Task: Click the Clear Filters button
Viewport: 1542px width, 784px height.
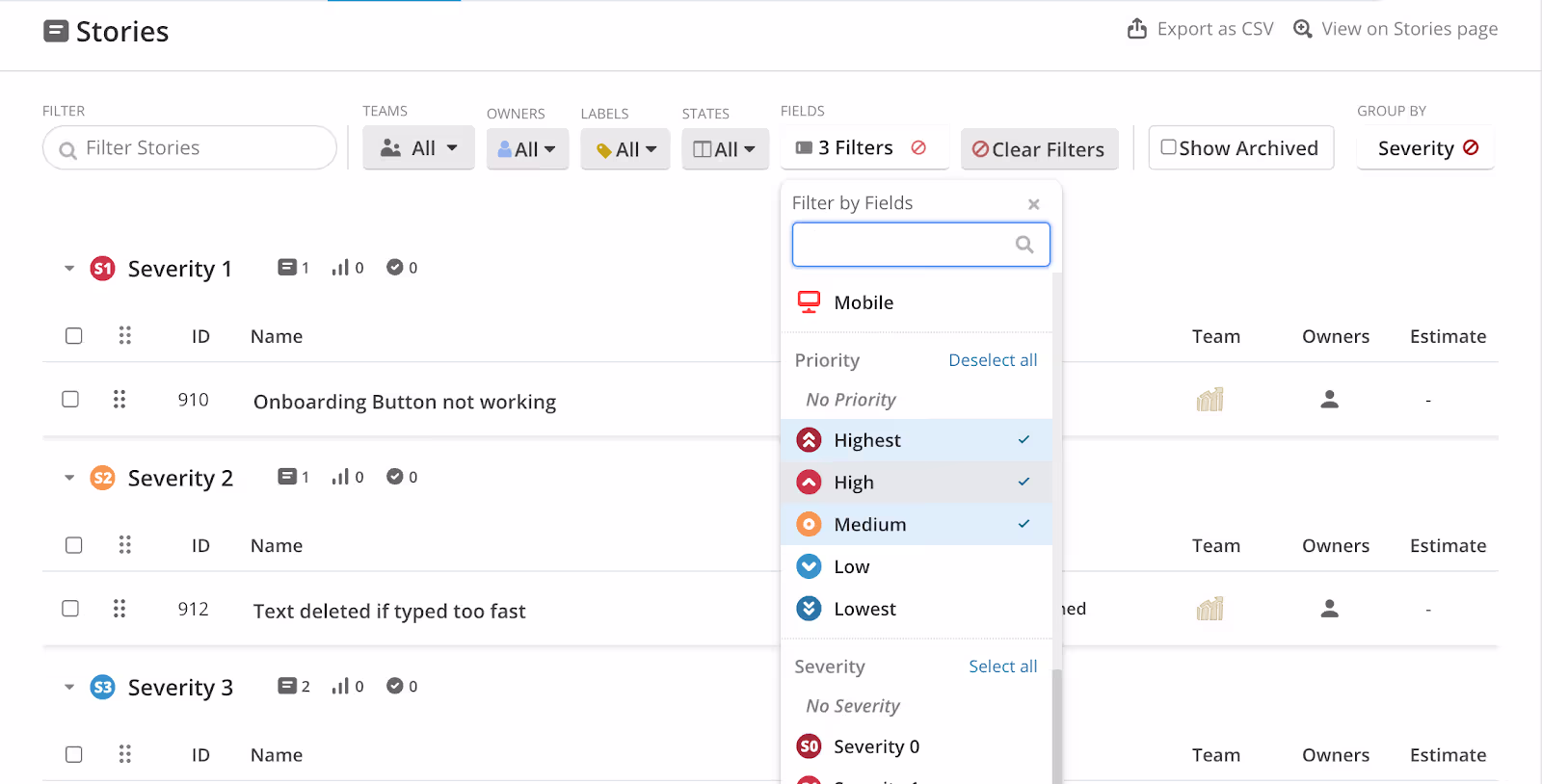Action: coord(1039,149)
